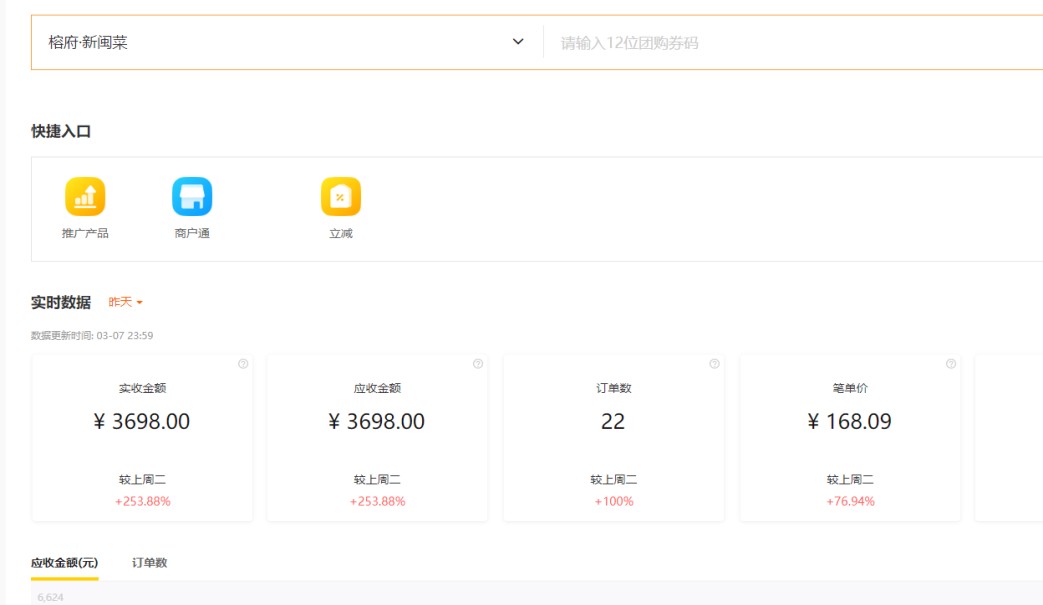Click the store selector chevron arrow
This screenshot has width=1043, height=605.
[x=518, y=42]
